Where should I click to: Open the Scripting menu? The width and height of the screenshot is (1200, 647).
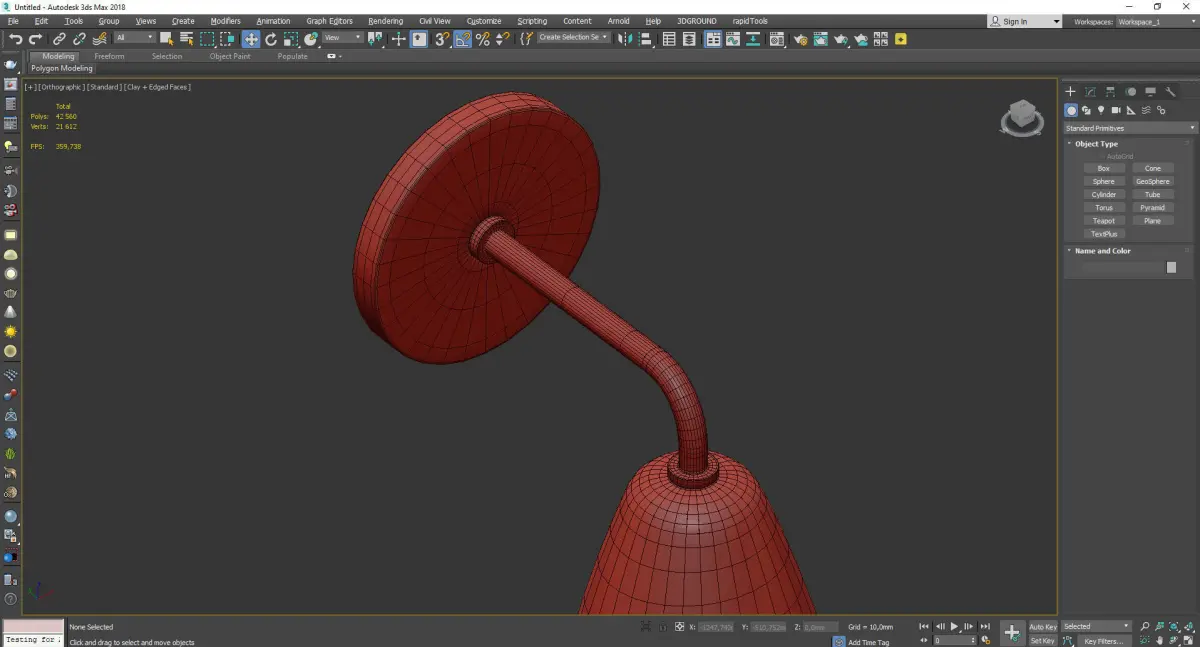point(532,21)
